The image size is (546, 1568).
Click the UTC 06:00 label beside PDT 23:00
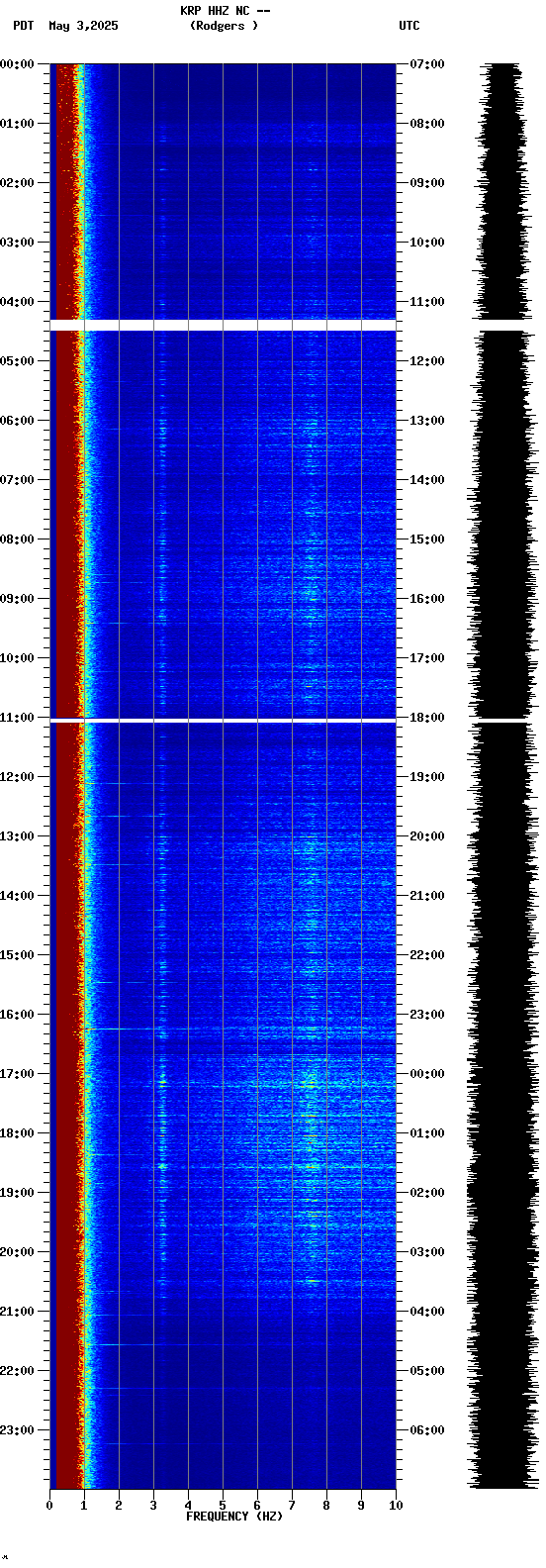[x=427, y=1430]
